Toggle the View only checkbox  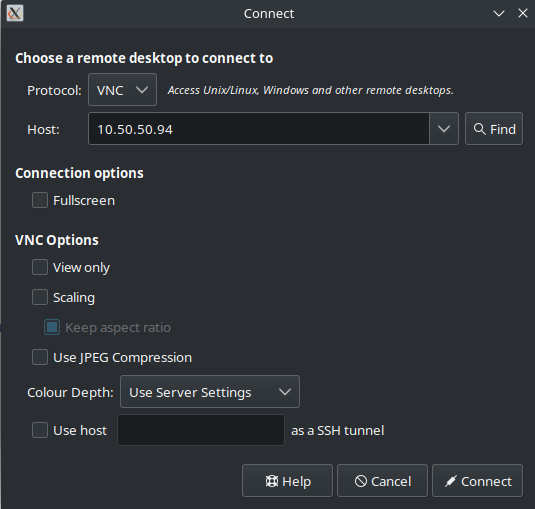pyautogui.click(x=40, y=267)
